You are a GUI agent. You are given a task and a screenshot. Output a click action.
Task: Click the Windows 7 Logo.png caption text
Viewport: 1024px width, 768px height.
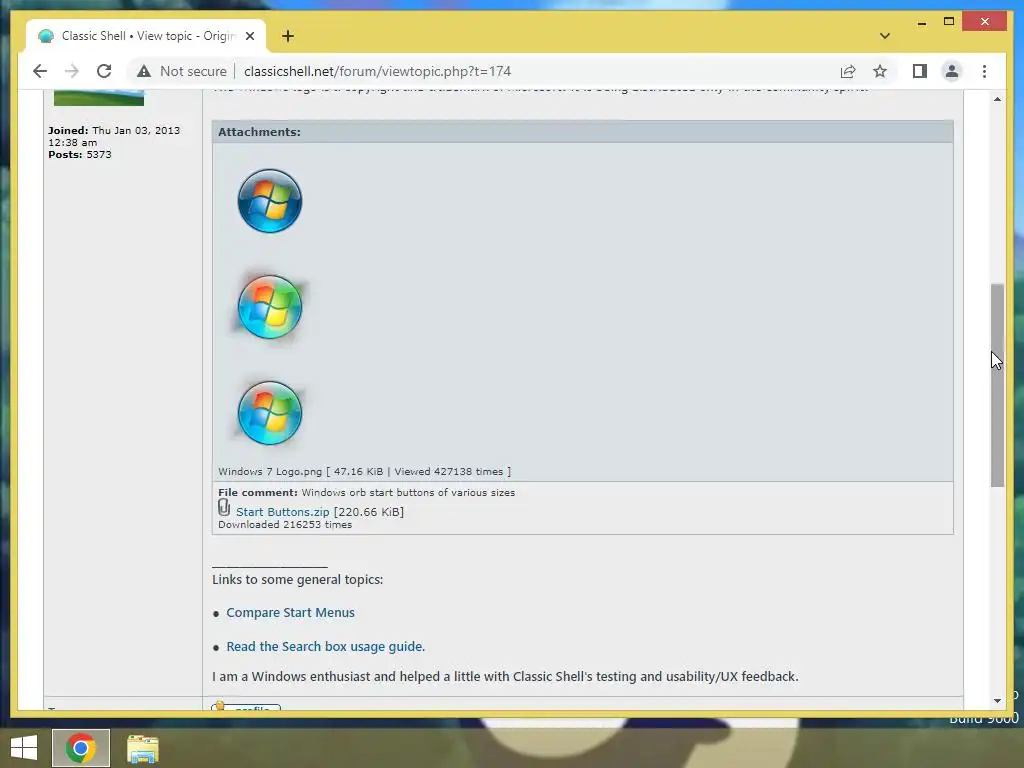point(364,472)
